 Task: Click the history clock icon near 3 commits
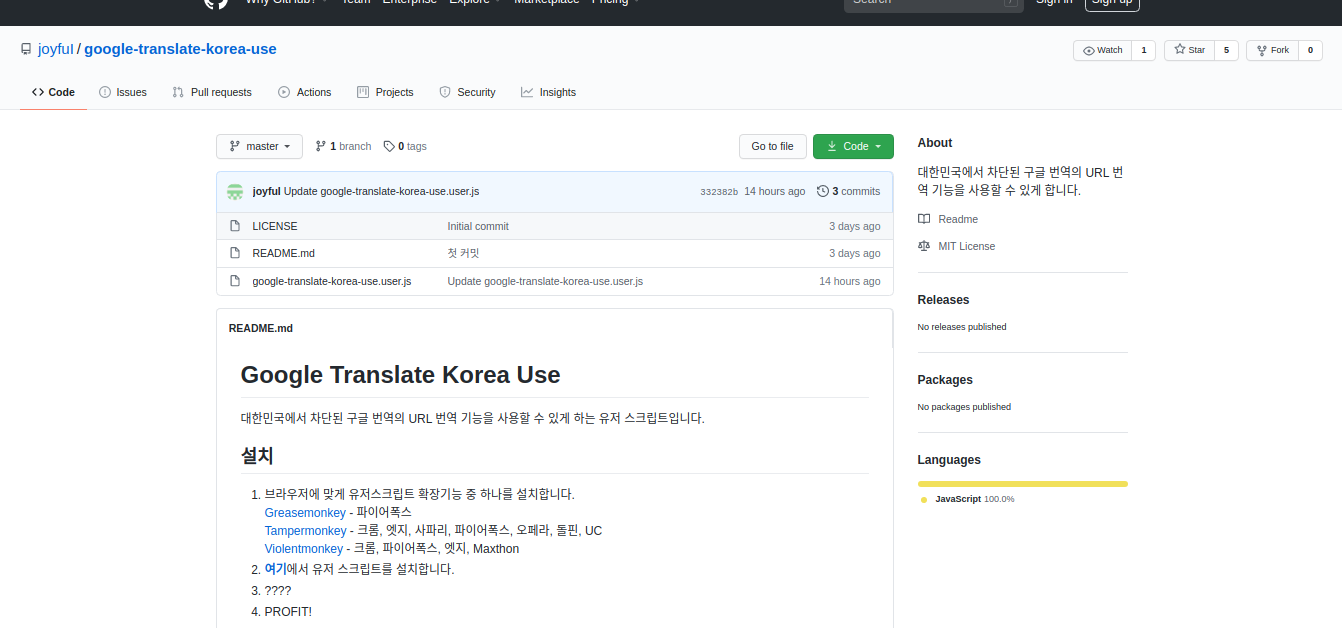coord(822,191)
